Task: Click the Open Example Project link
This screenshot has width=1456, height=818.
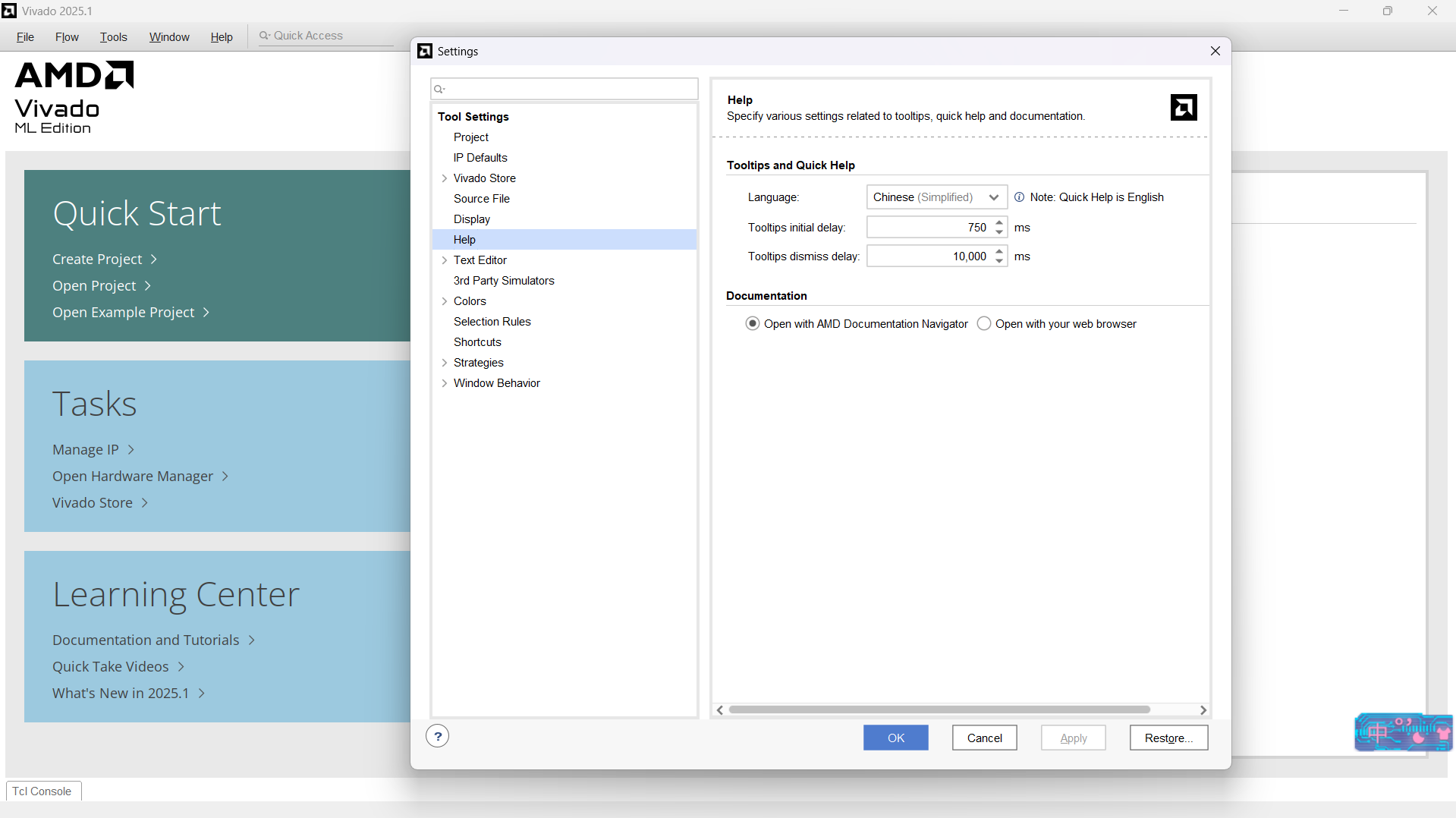Action: point(131,313)
